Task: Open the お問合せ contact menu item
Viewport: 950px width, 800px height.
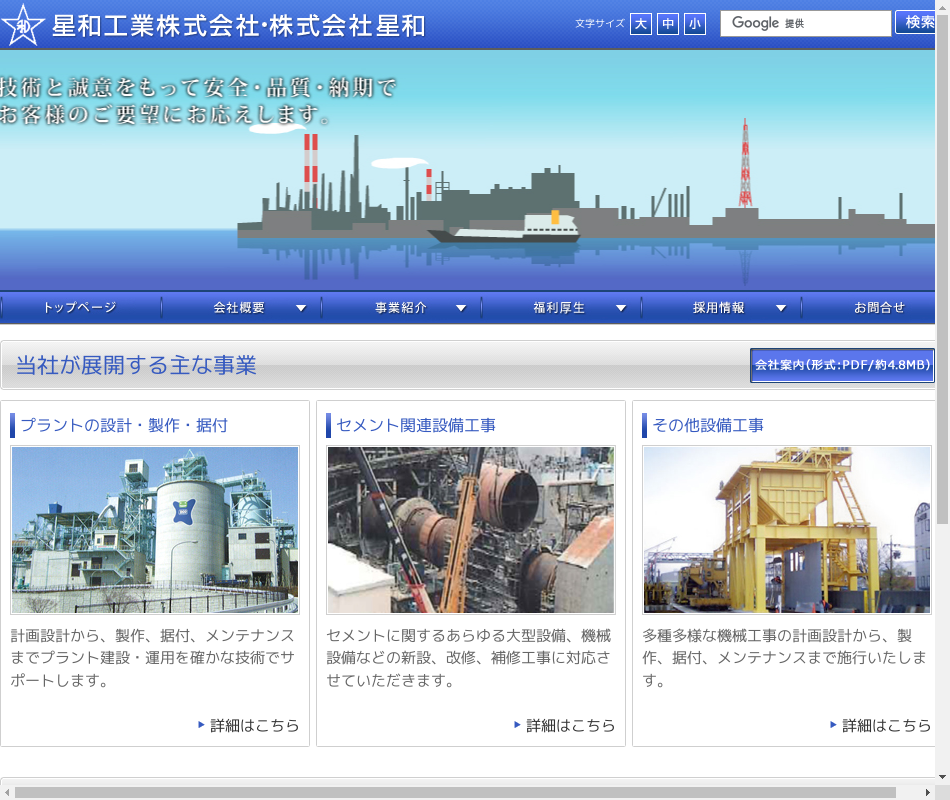Action: tap(878, 308)
